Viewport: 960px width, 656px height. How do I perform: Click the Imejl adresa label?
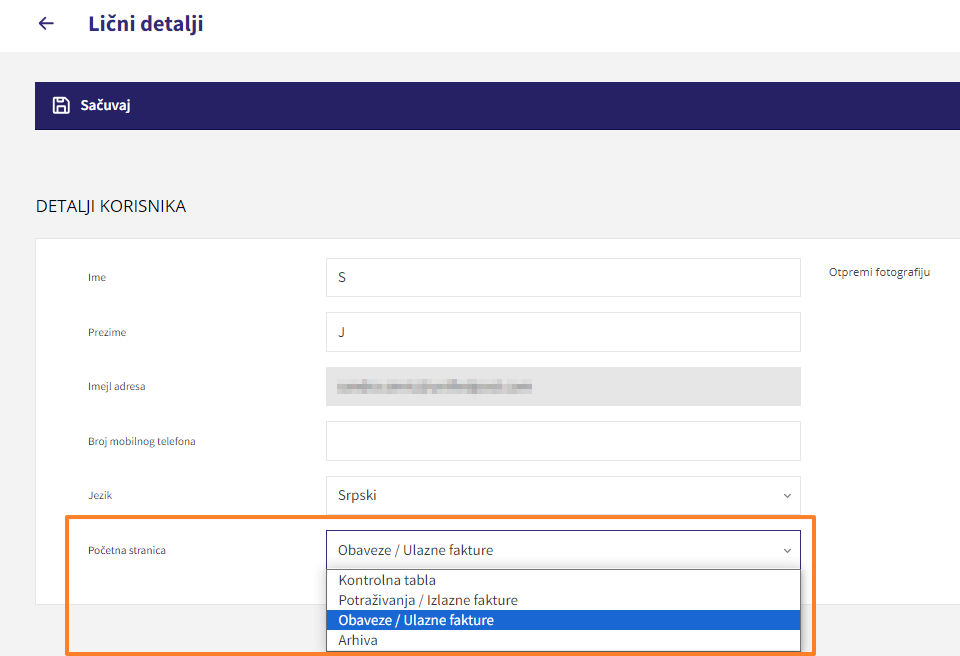click(x=116, y=386)
